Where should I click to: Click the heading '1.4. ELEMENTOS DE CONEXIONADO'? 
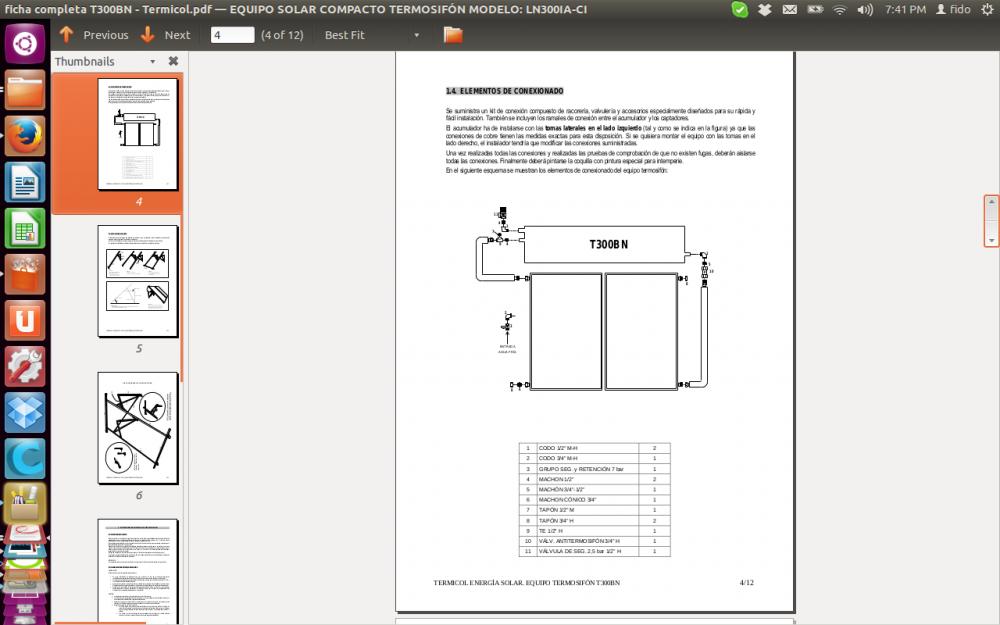pos(504,91)
